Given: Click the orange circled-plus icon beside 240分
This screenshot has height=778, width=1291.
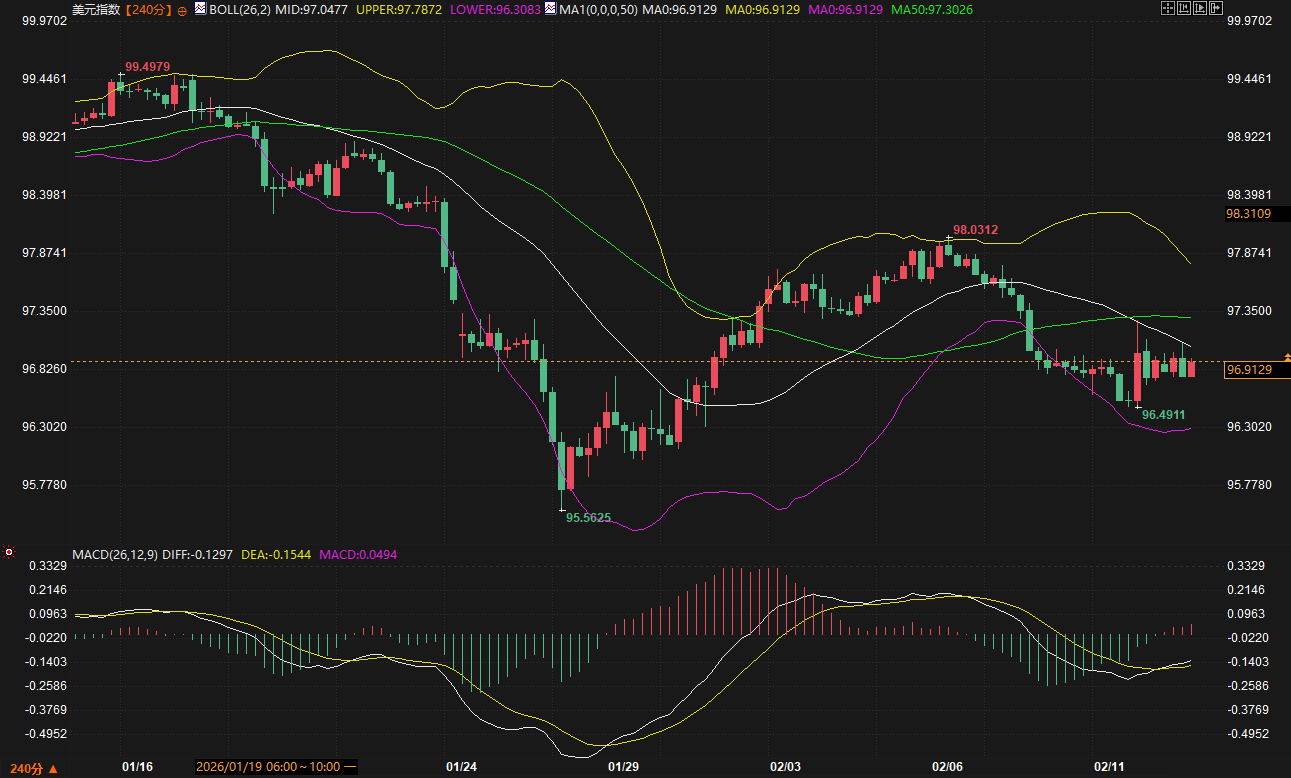Looking at the screenshot, I should [182, 10].
